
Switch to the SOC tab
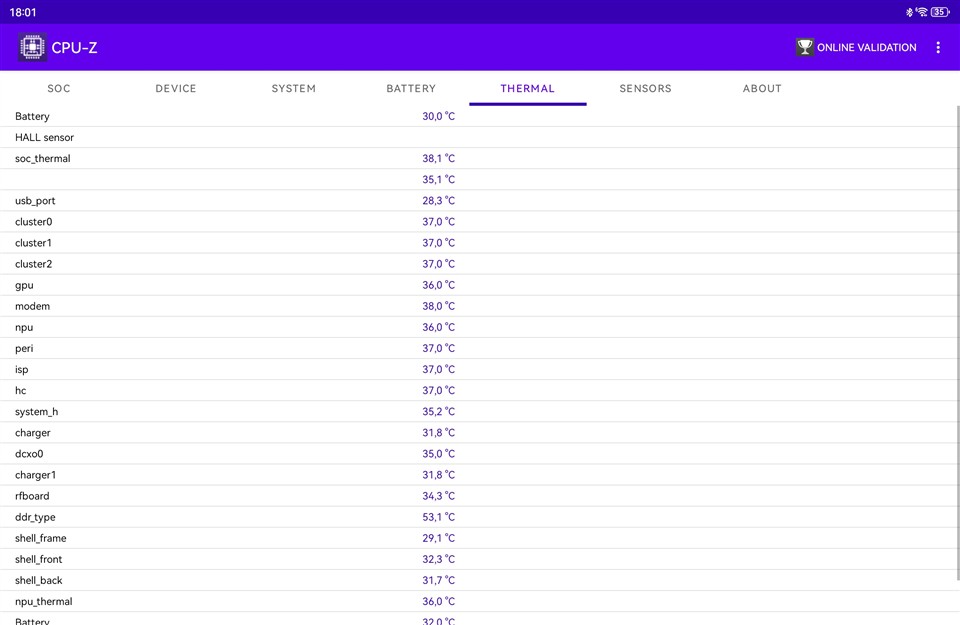click(x=59, y=88)
